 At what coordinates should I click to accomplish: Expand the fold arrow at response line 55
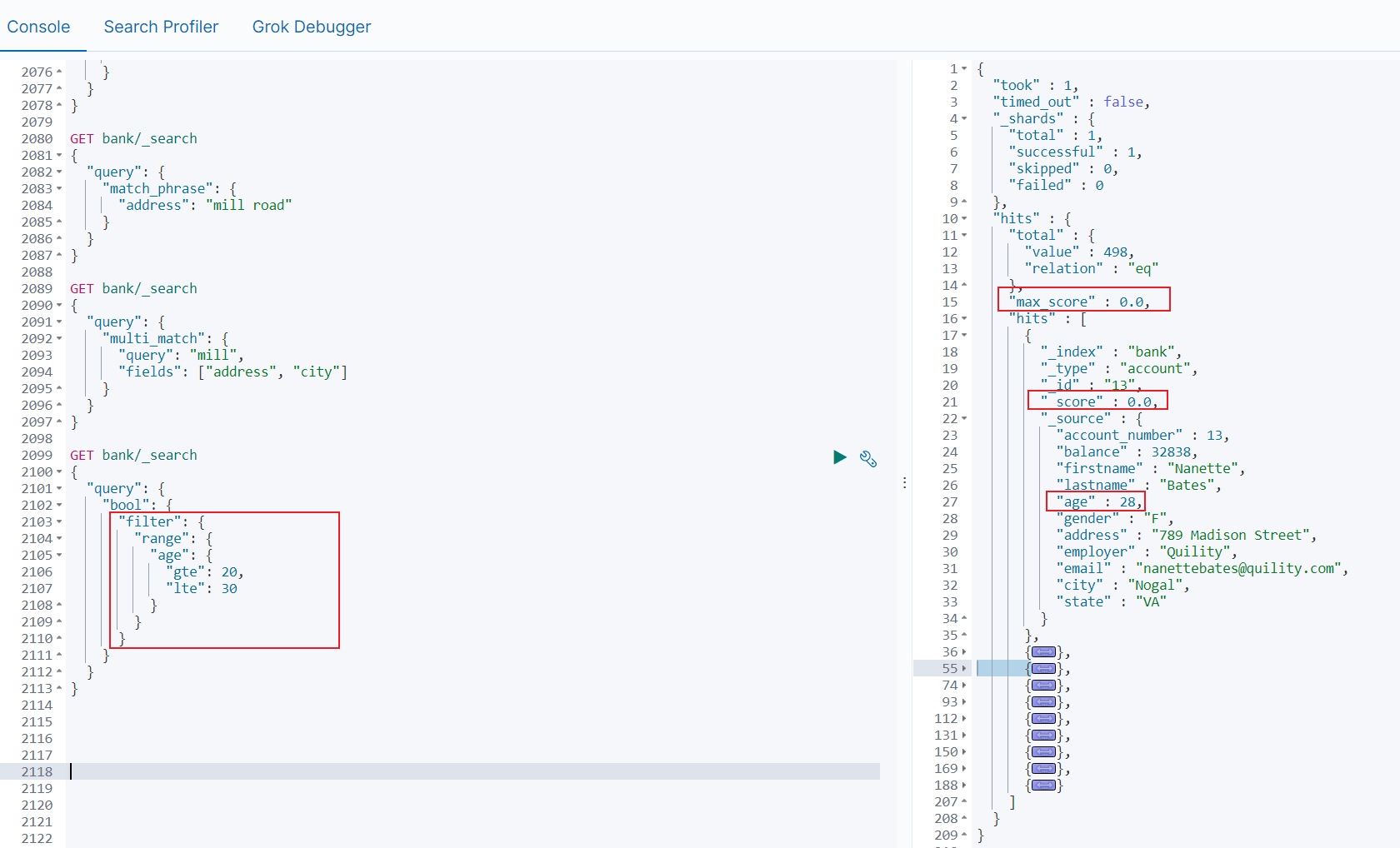[964, 668]
